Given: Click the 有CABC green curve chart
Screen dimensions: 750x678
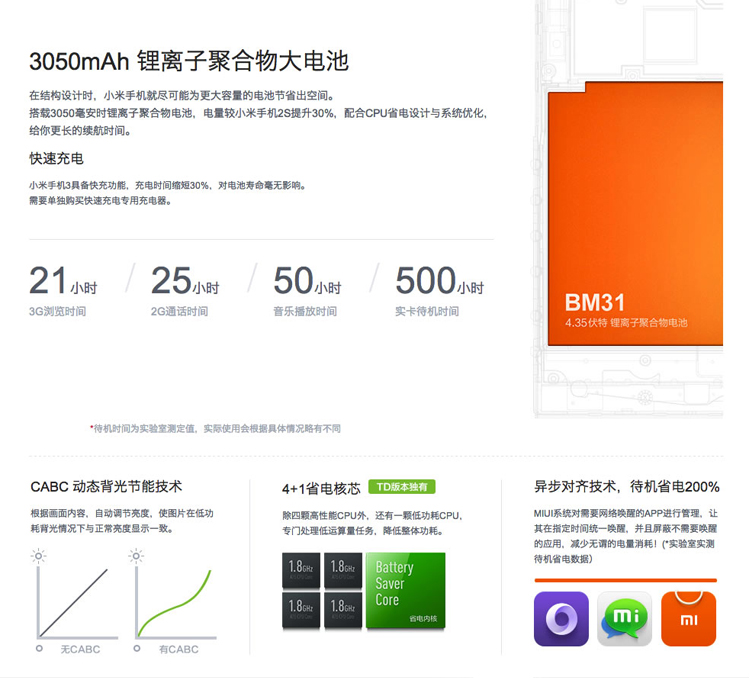Looking at the screenshot, I should [176, 603].
